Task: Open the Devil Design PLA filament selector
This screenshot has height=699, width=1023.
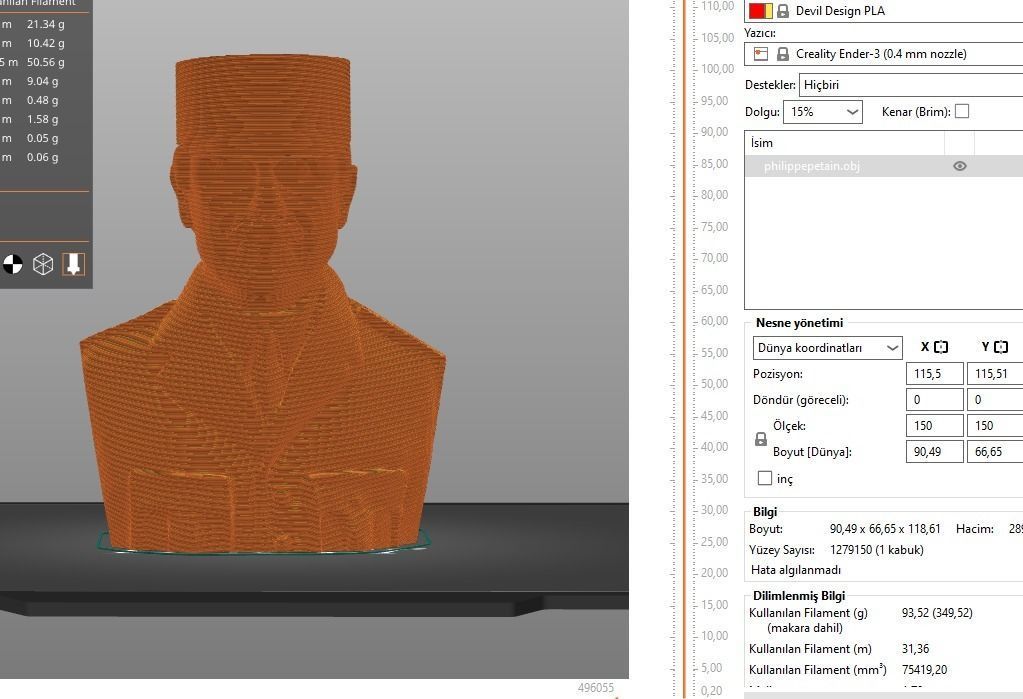Action: click(884, 11)
